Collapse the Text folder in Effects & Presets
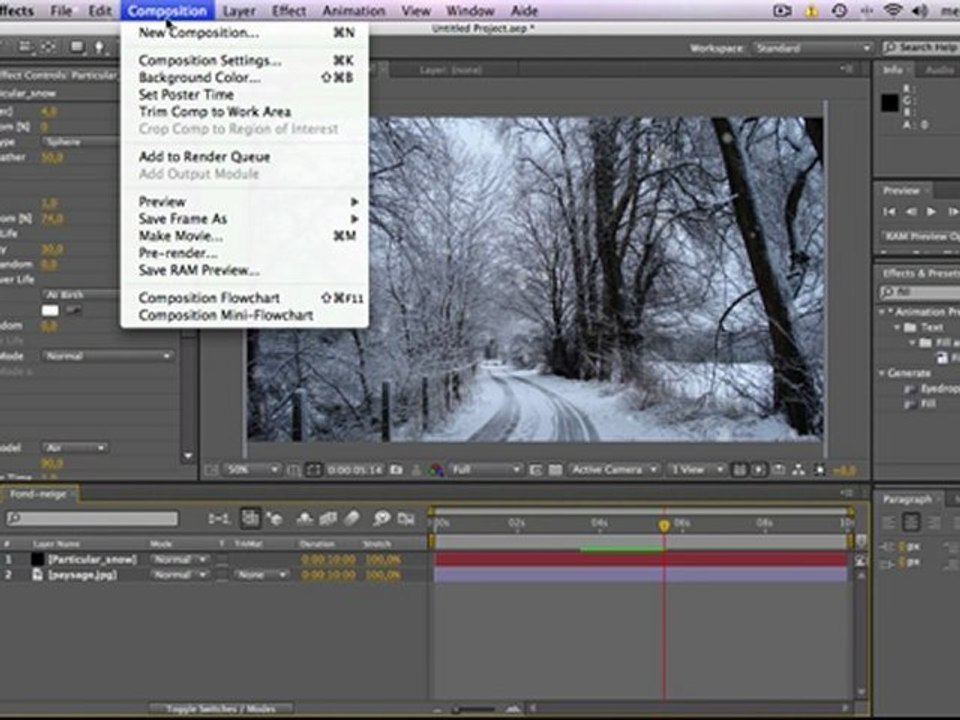This screenshot has height=720, width=960. click(x=898, y=327)
